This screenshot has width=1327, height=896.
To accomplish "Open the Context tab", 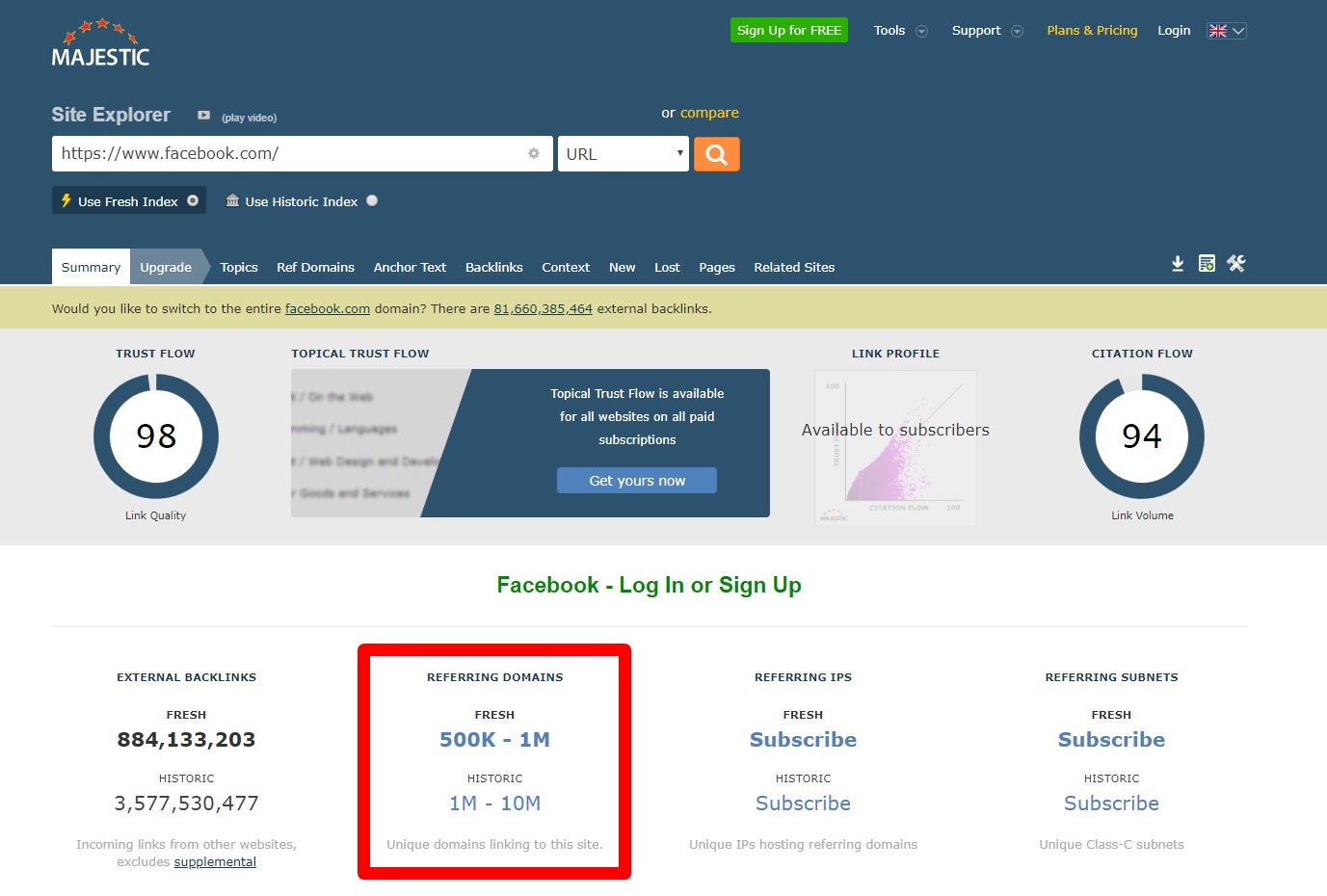I will pos(566,267).
